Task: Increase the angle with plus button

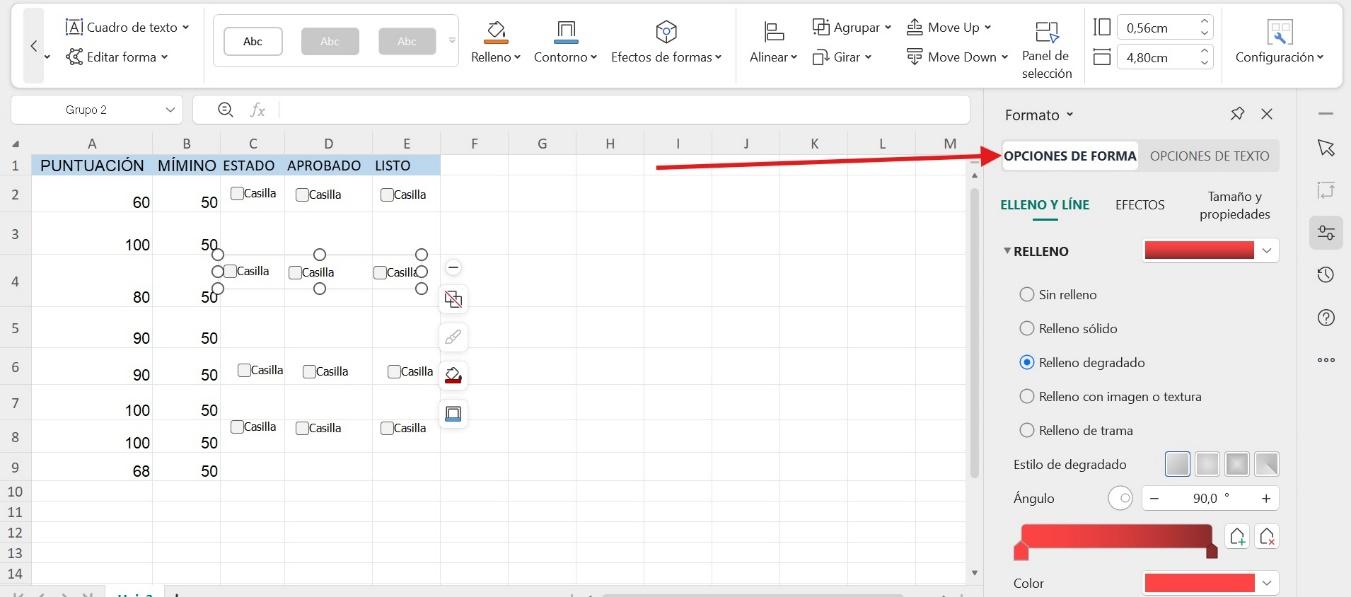Action: tap(1266, 498)
